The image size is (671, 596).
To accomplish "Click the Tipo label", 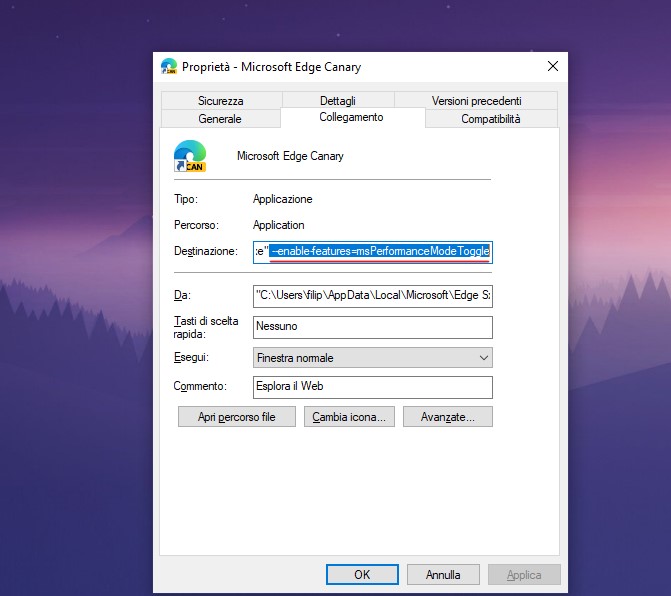I will [x=186, y=199].
